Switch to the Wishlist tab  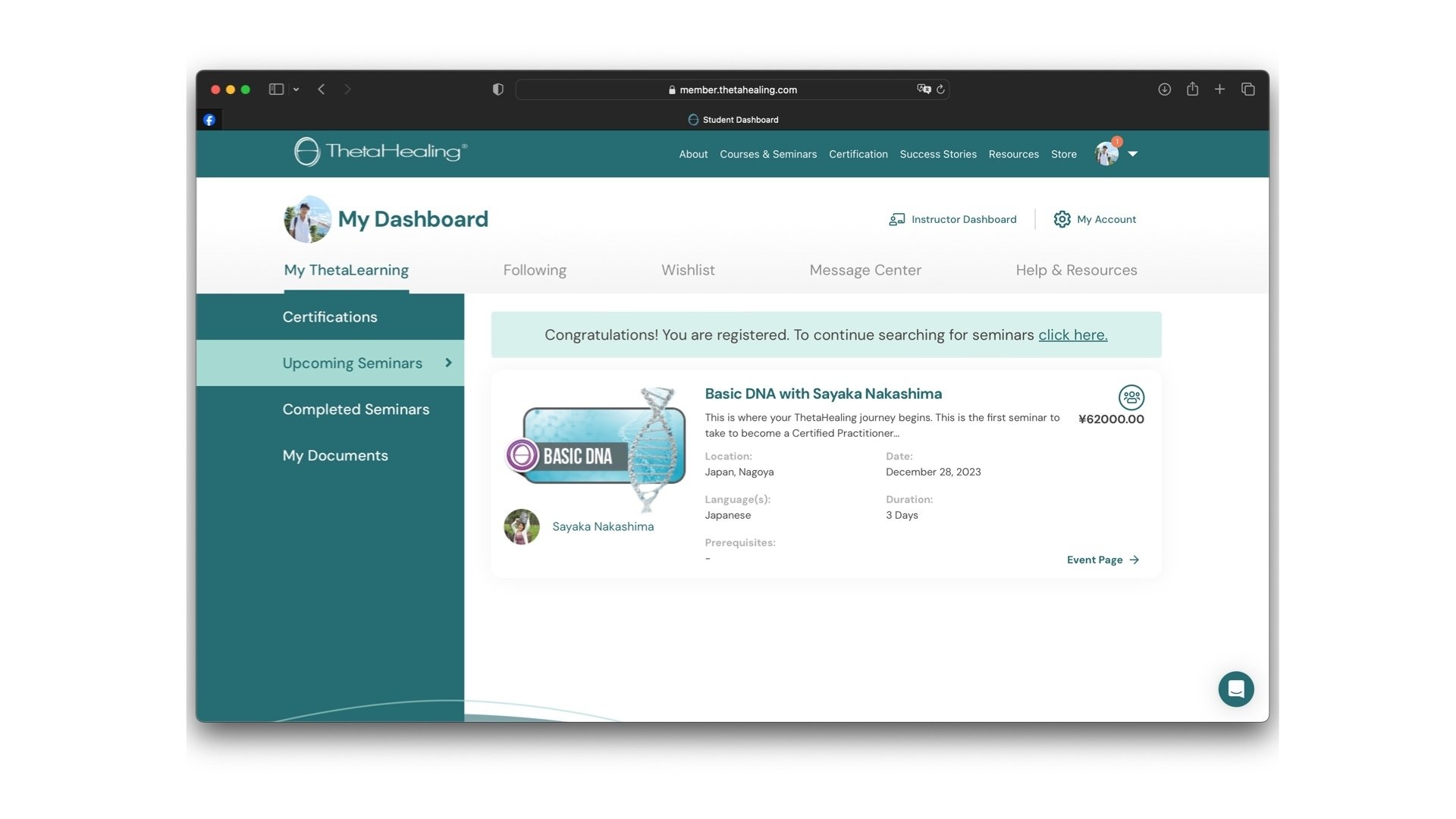point(688,271)
